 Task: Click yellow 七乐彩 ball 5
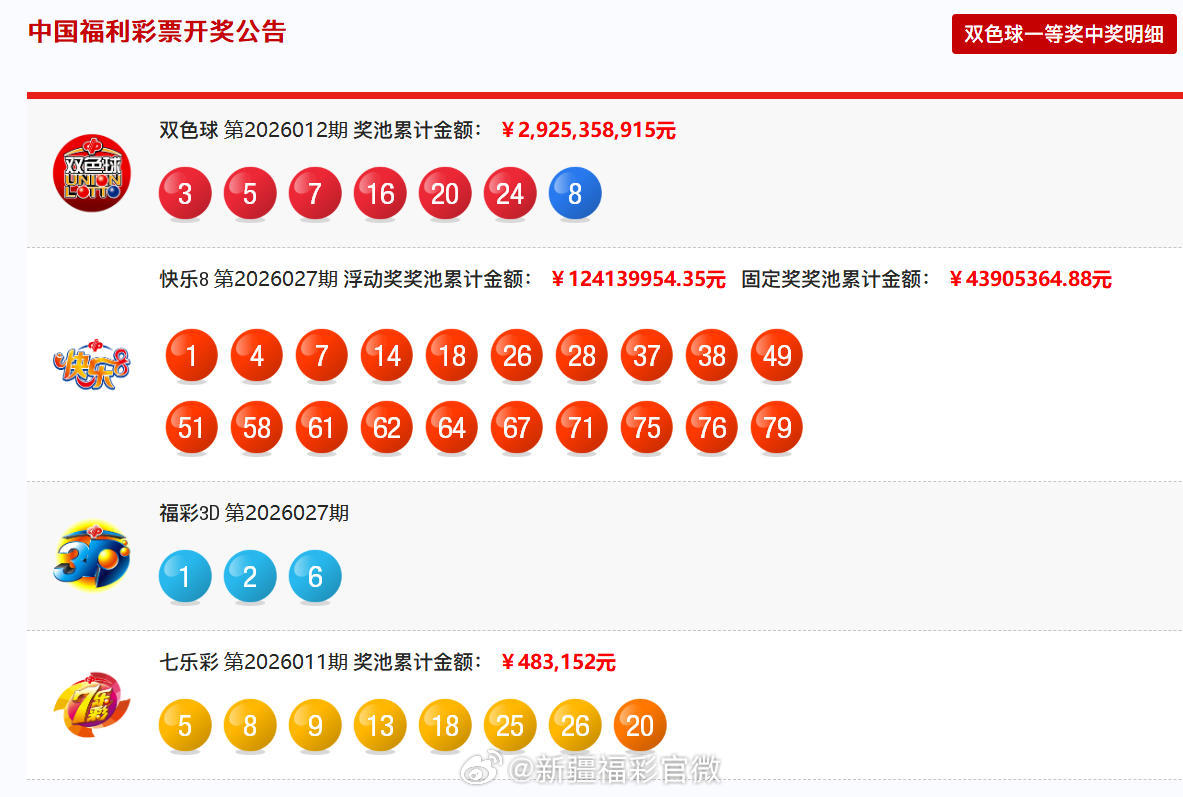[185, 725]
